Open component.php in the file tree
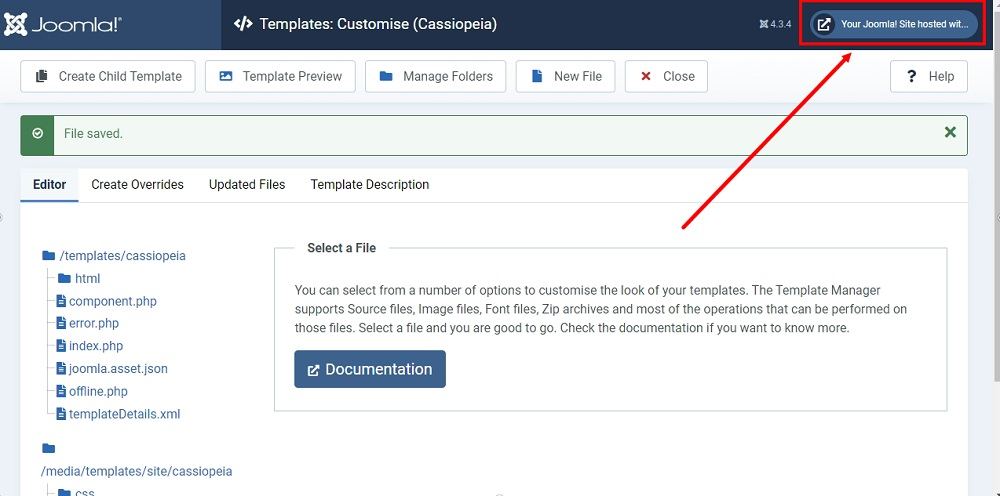Screen dimensions: 1000x496 coord(106,301)
